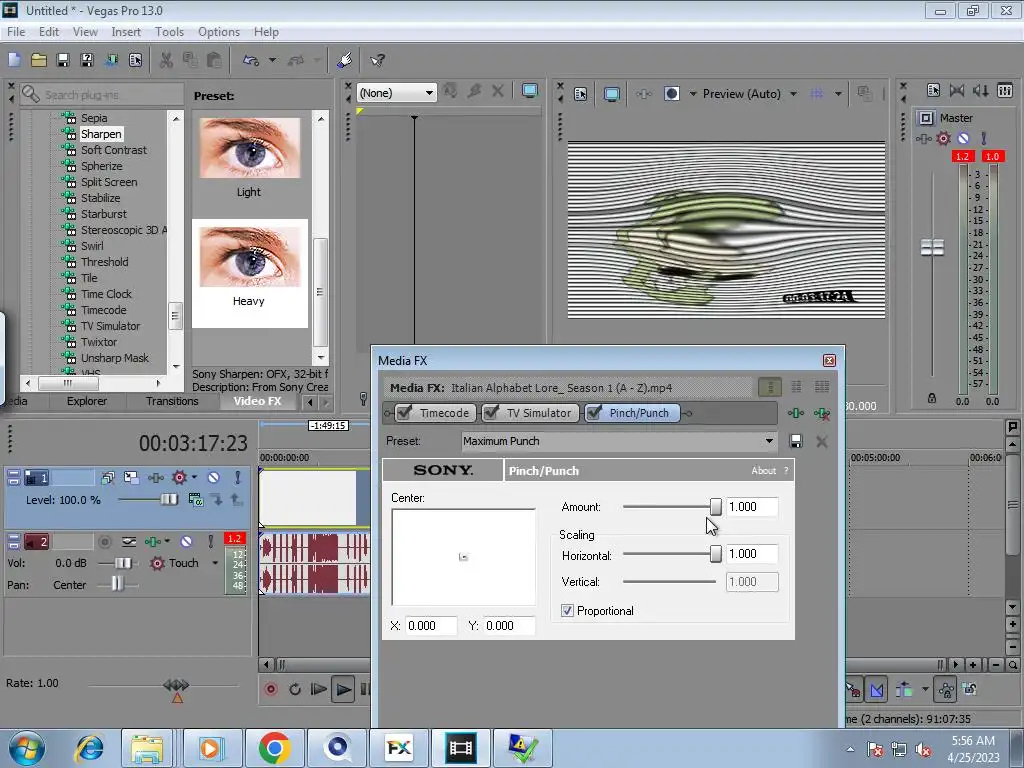Select the Unsharp Mask plug-in
1024x768 pixels.
[x=115, y=358]
